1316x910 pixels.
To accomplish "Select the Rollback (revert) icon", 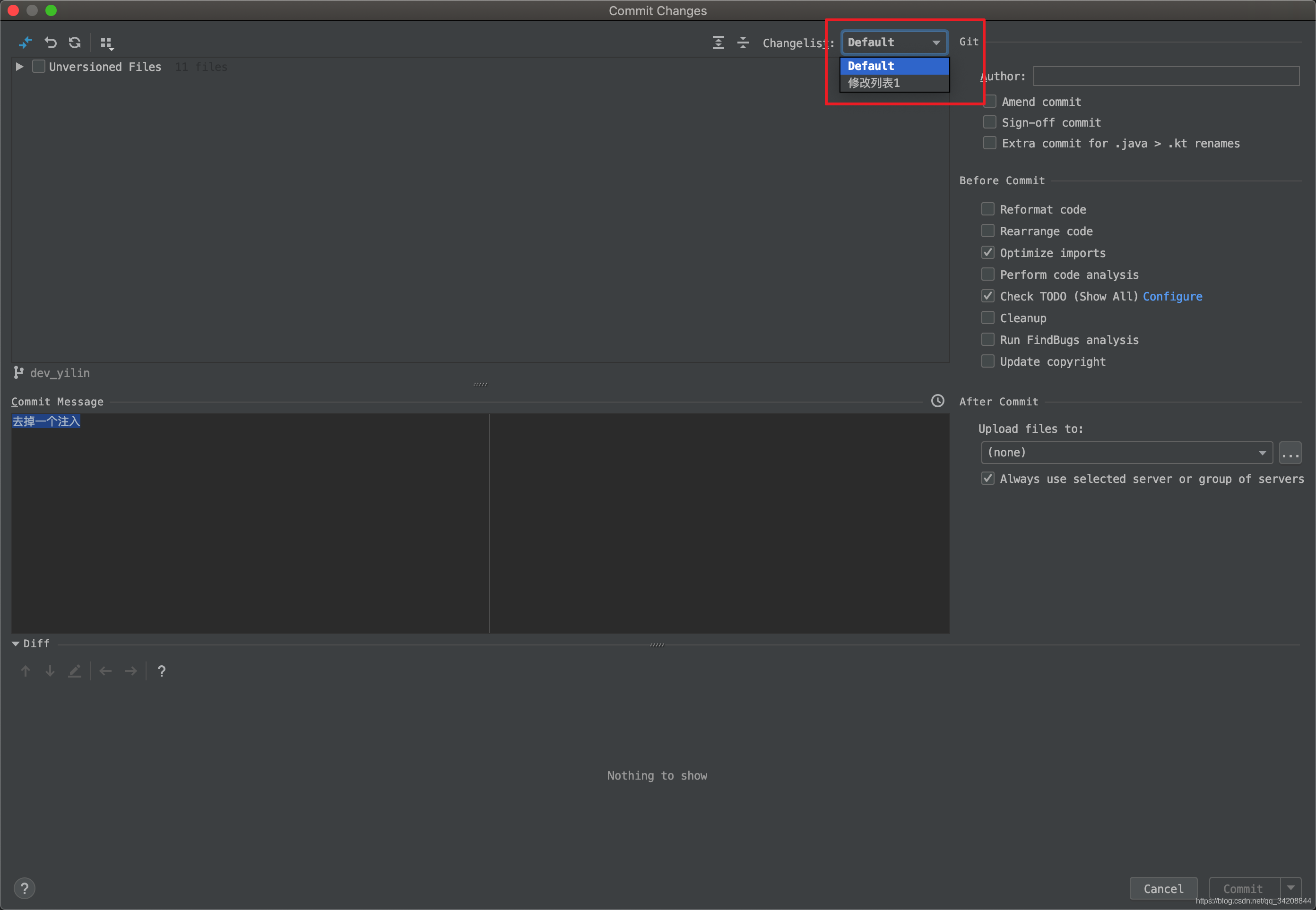I will [51, 43].
